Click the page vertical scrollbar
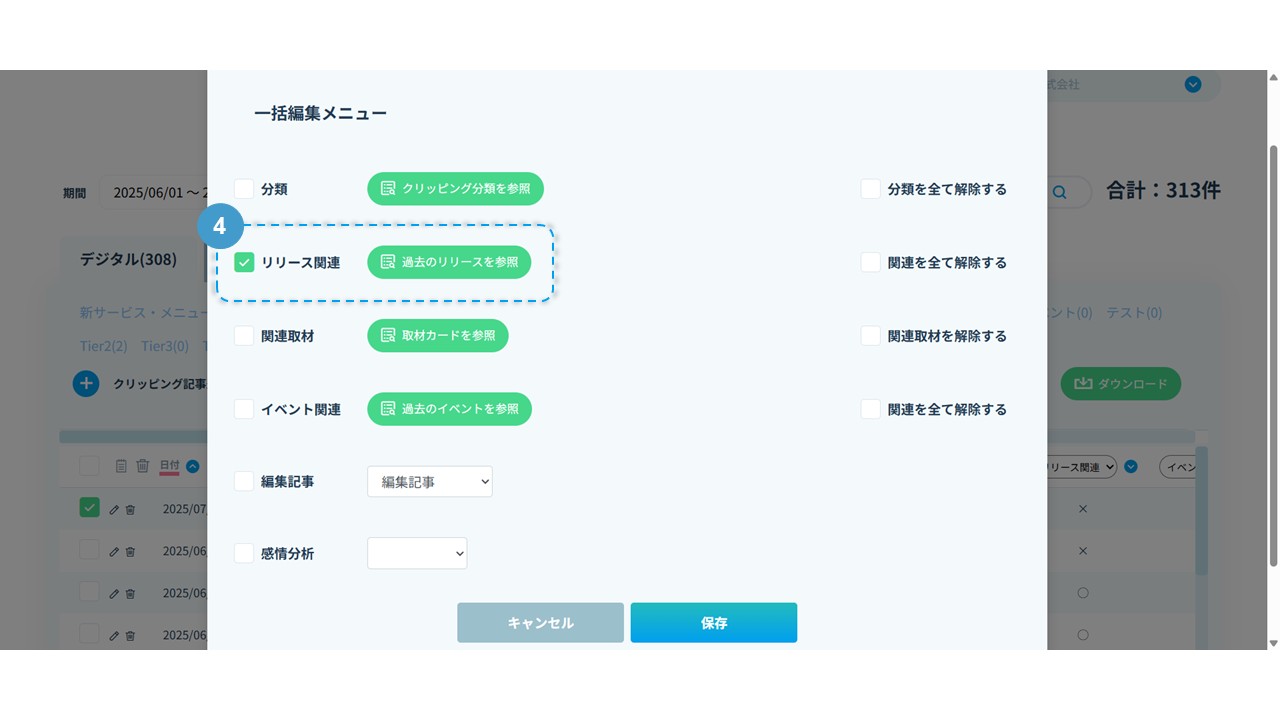The image size is (1280, 720). pos(1273,350)
